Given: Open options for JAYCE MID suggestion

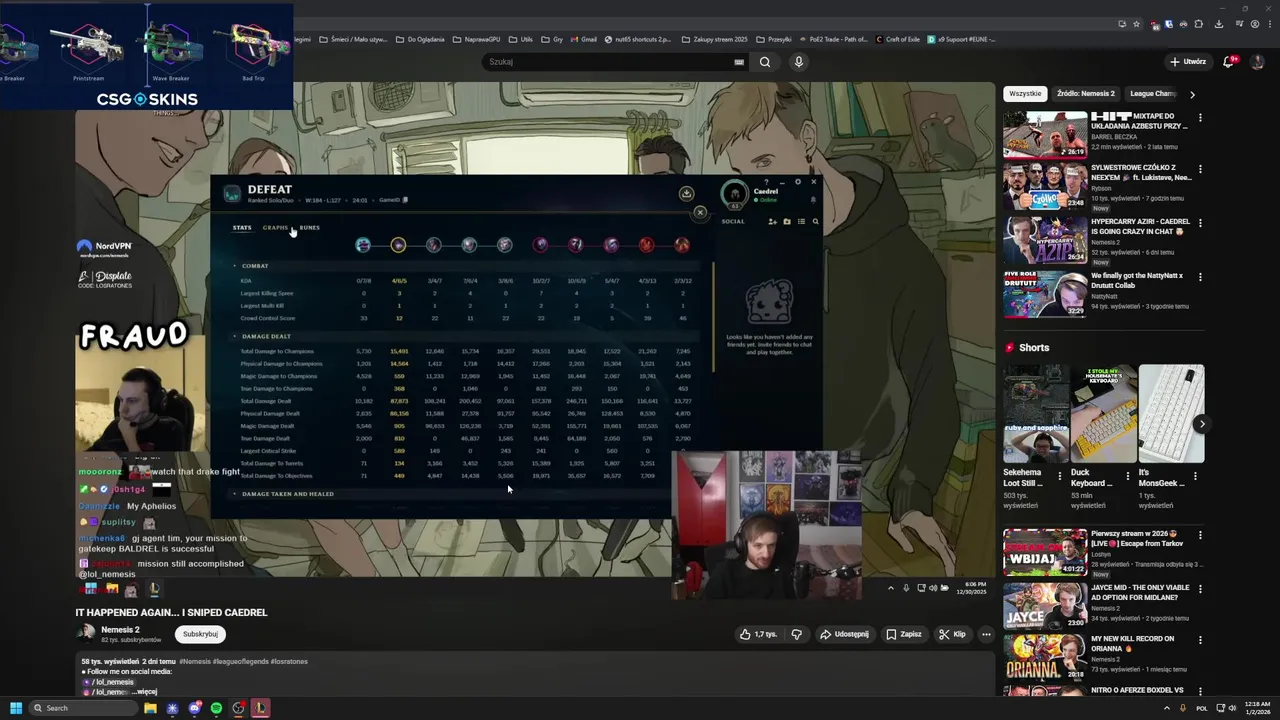Looking at the screenshot, I should 1200,588.
